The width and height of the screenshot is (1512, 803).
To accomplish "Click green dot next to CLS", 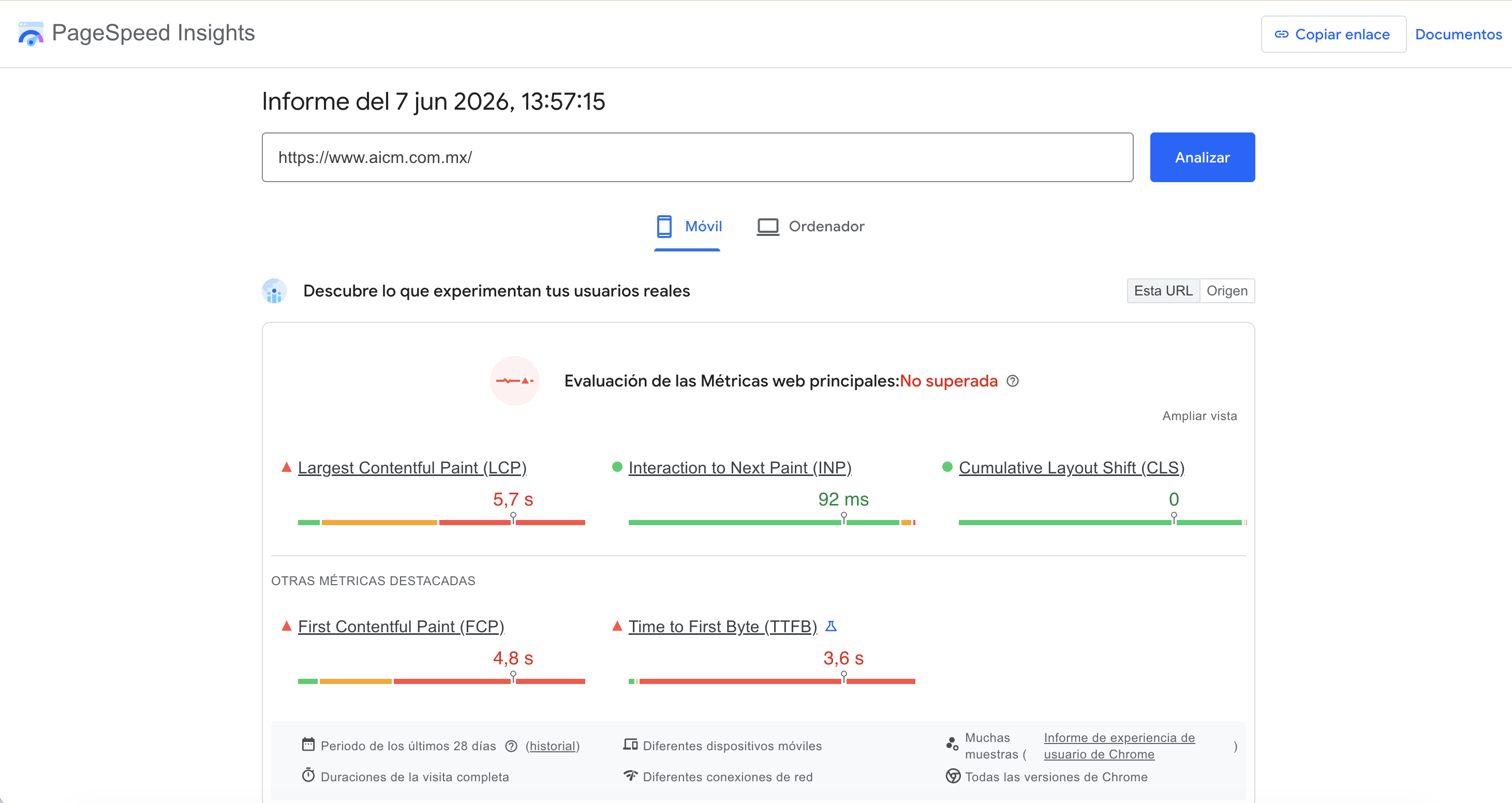I will click(947, 467).
